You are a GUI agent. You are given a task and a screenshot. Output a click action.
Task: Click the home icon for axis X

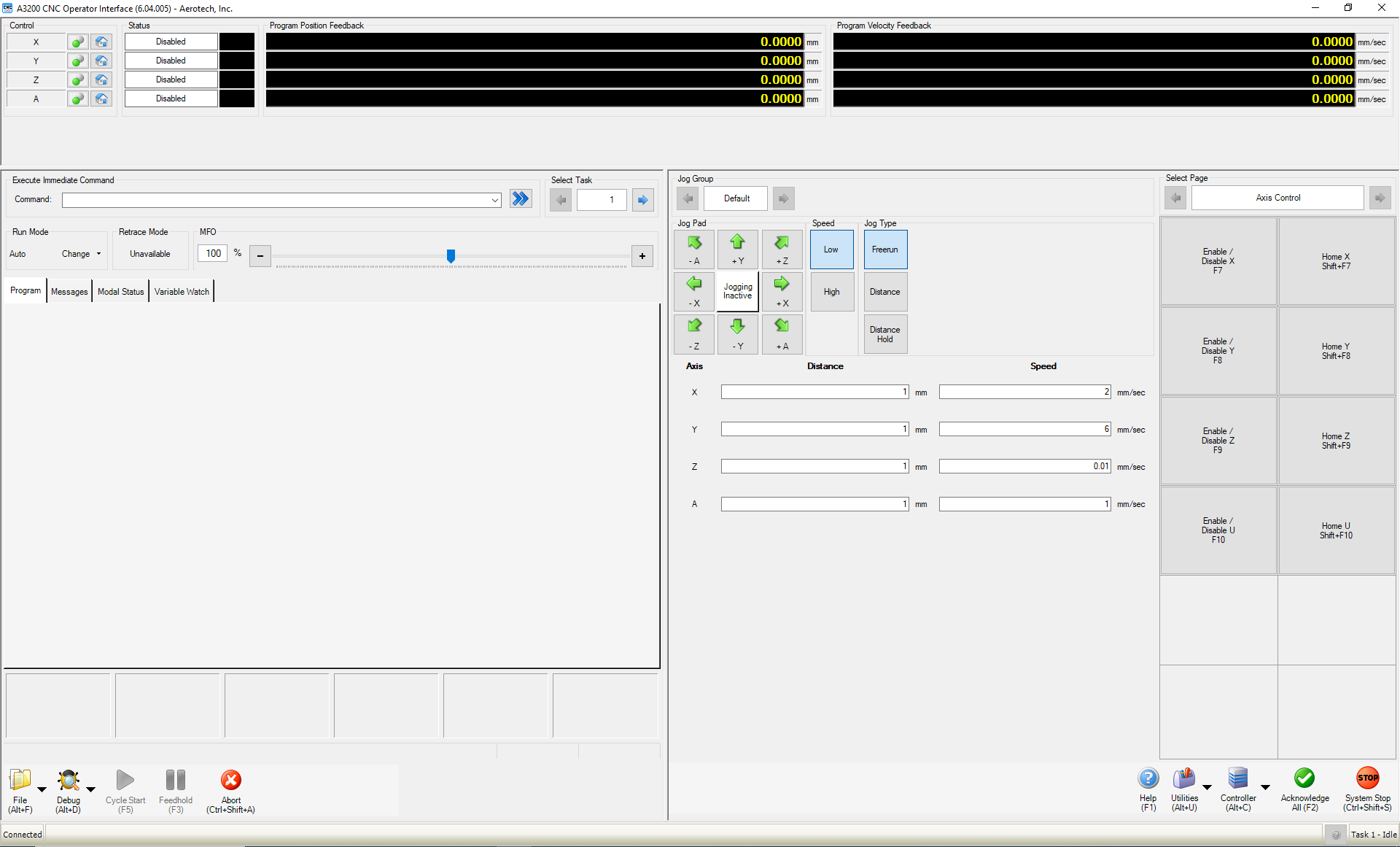101,42
